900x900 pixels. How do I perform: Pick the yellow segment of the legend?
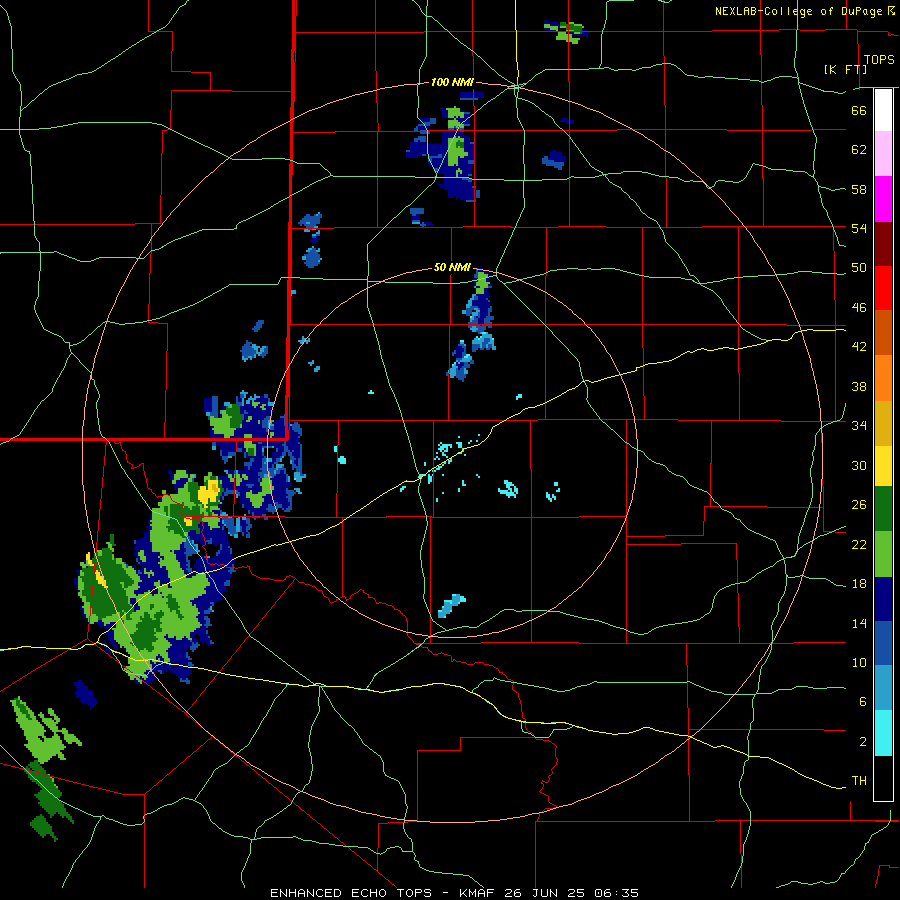coord(883,466)
